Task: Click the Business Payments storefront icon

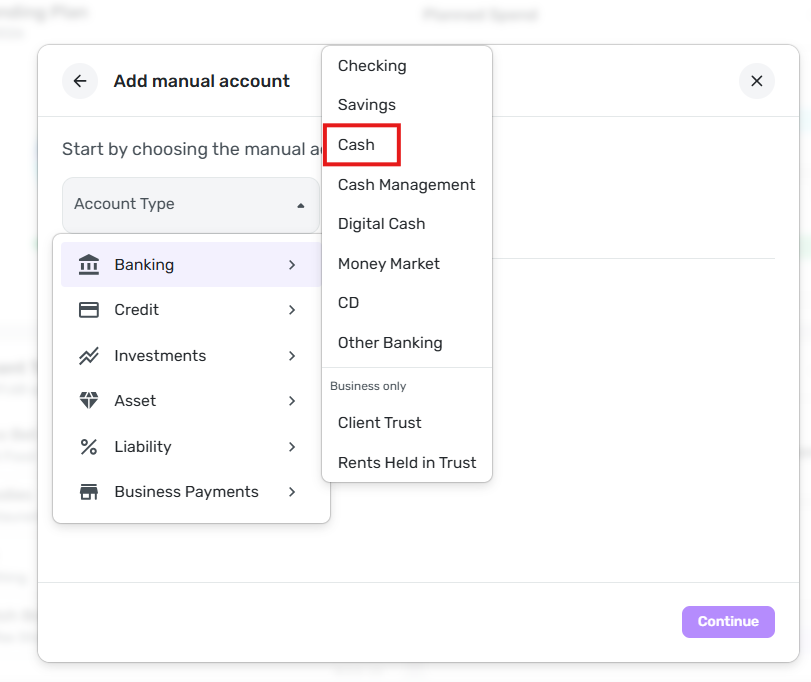Action: tap(89, 492)
